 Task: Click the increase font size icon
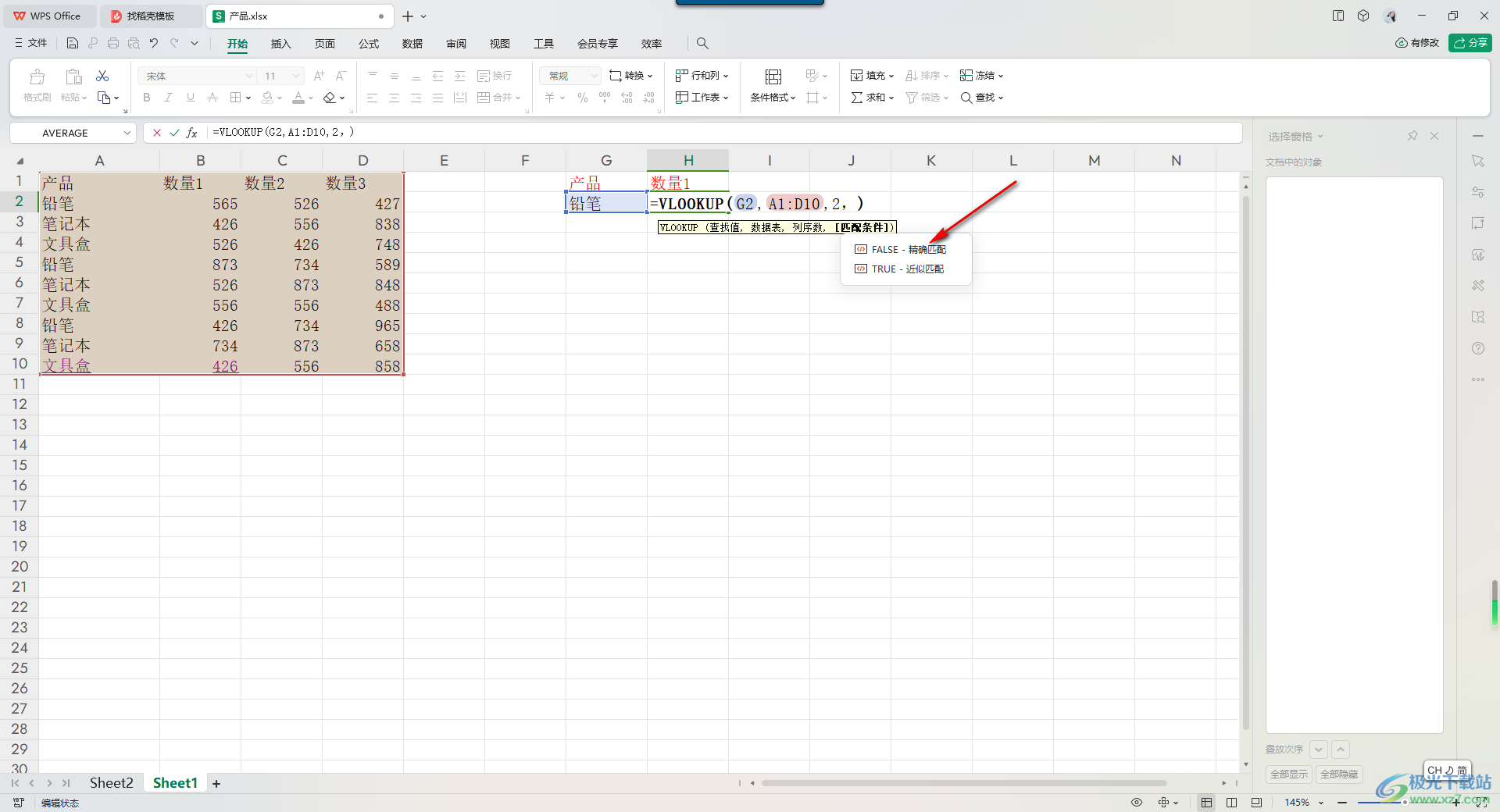tap(319, 76)
